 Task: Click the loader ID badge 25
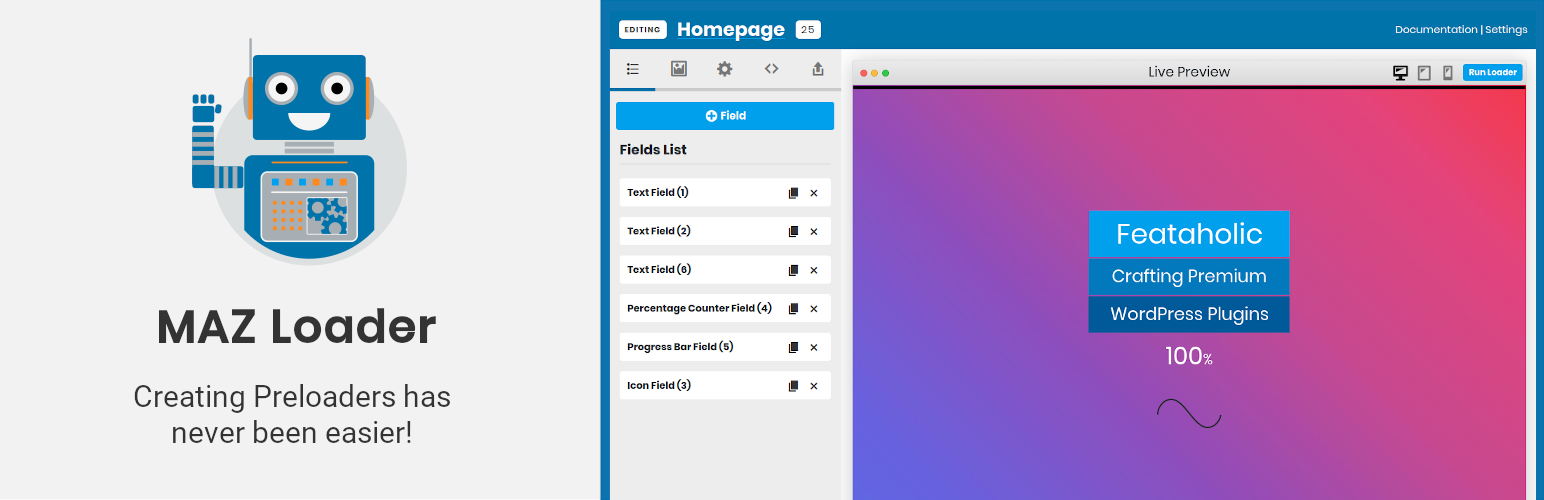click(x=808, y=29)
